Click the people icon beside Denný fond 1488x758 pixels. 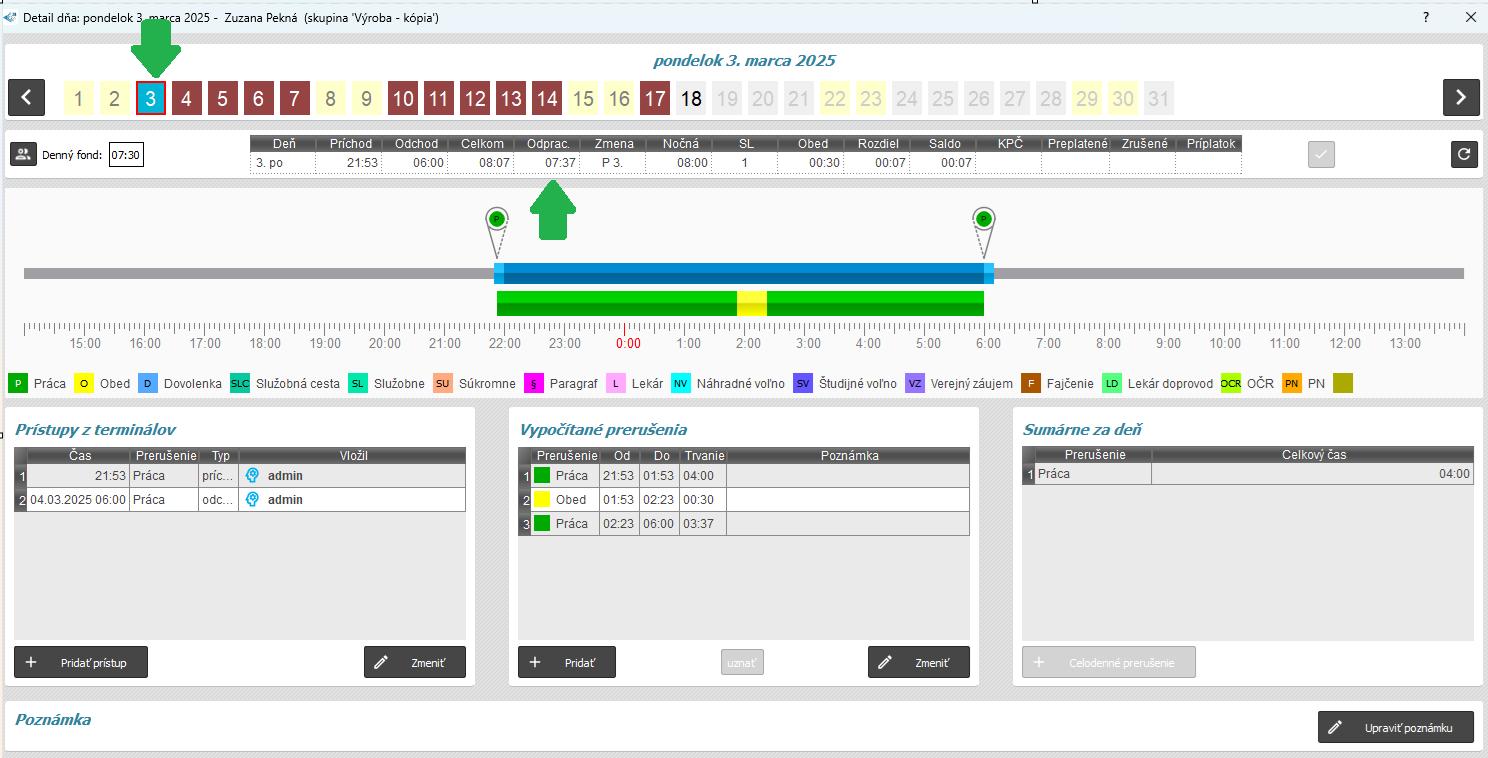tap(23, 154)
